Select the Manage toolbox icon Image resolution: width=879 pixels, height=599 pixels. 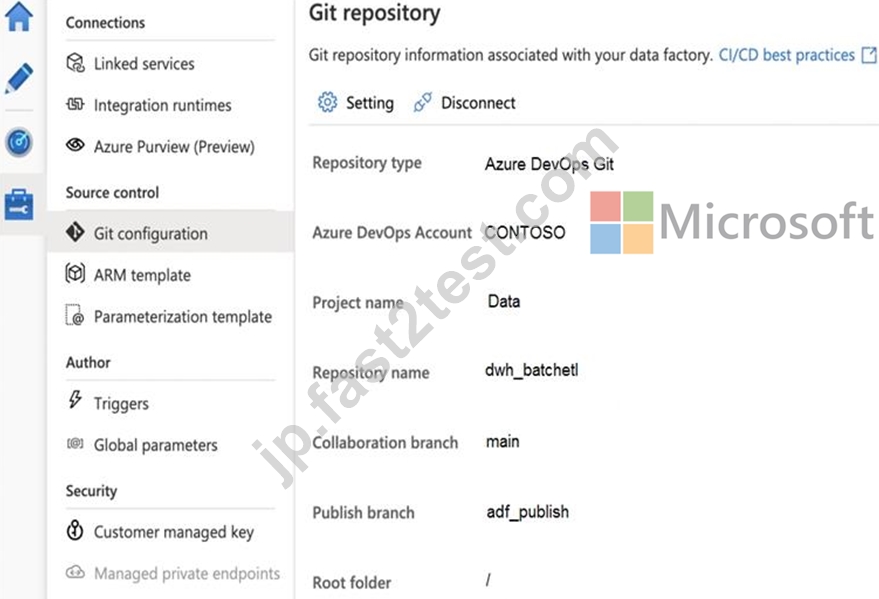click(x=19, y=205)
